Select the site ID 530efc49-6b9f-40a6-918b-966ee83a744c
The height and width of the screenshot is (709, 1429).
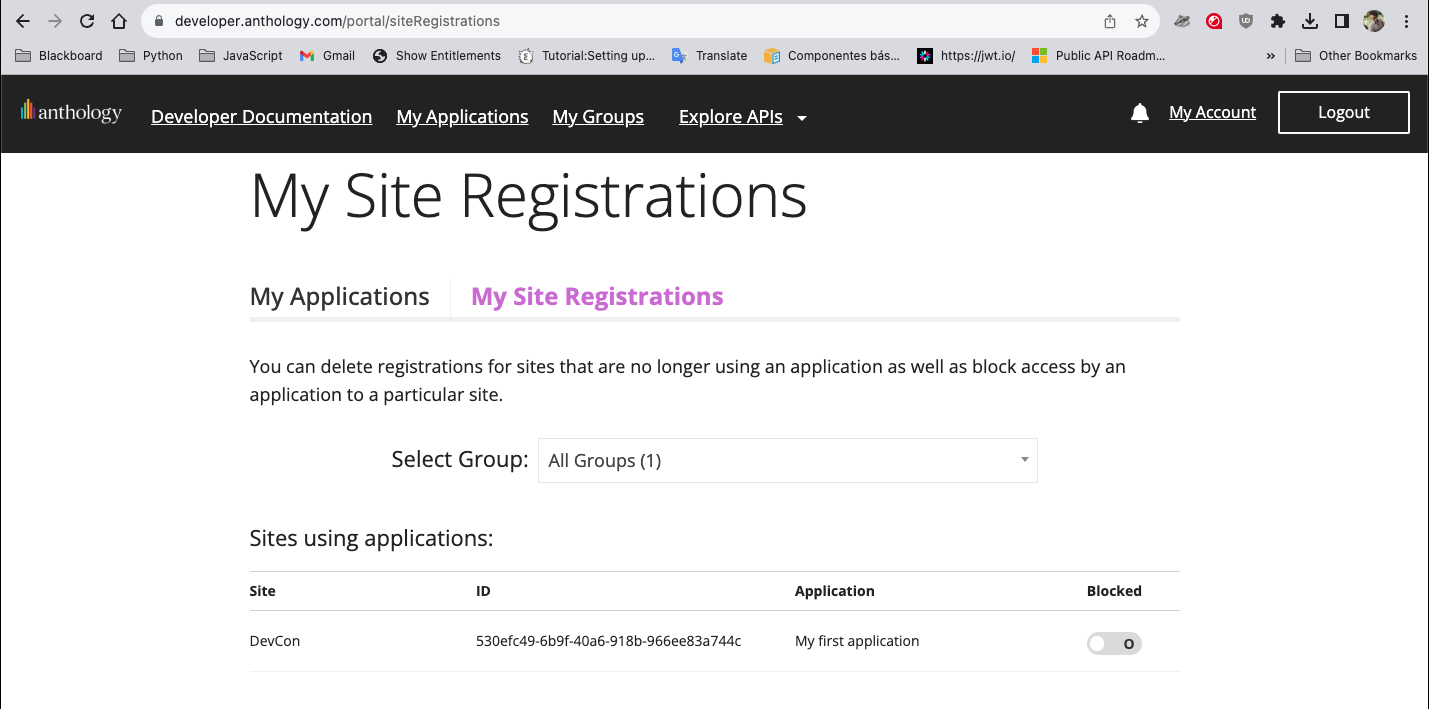tap(608, 641)
